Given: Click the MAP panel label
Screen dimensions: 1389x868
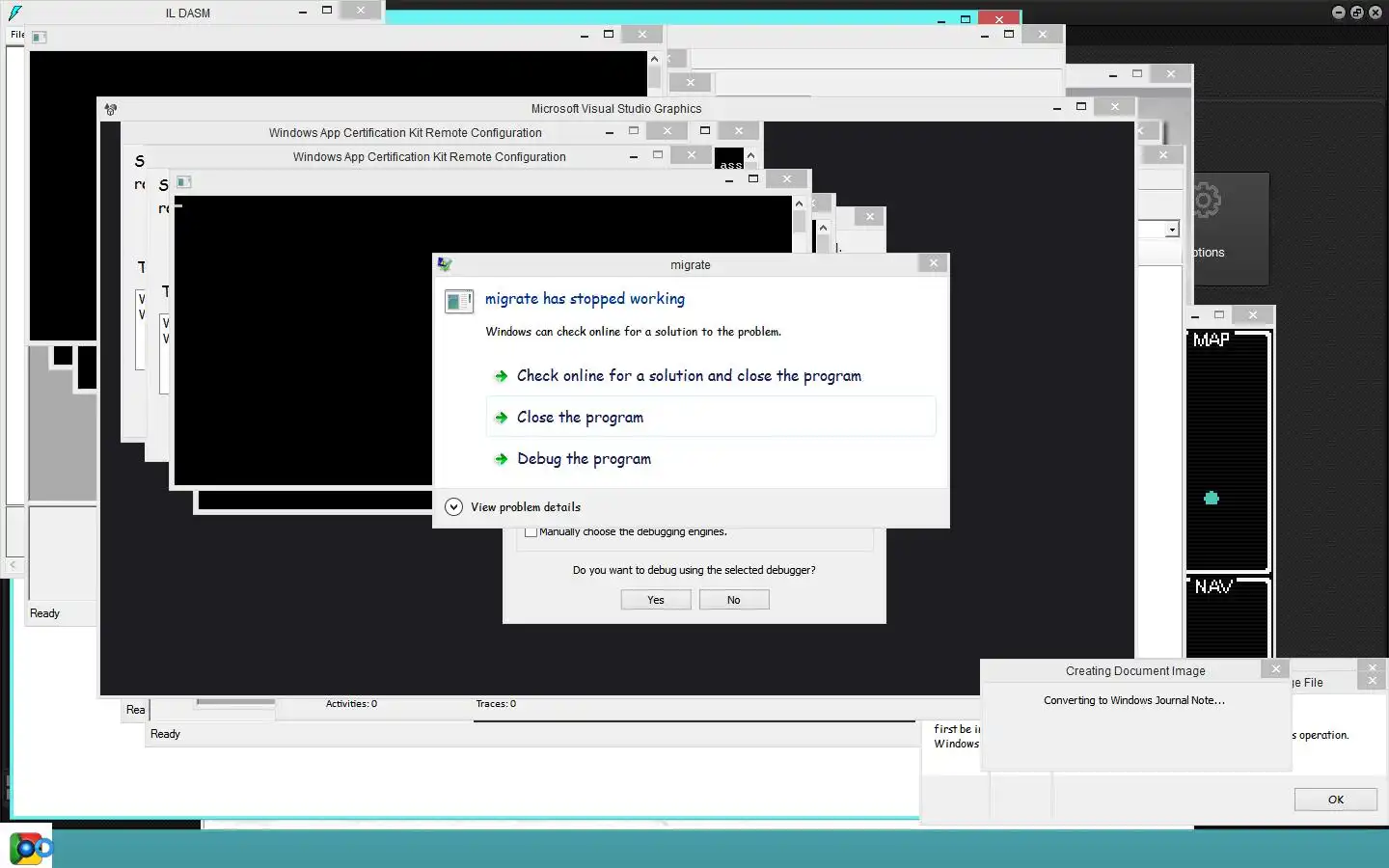Looking at the screenshot, I should [1211, 339].
